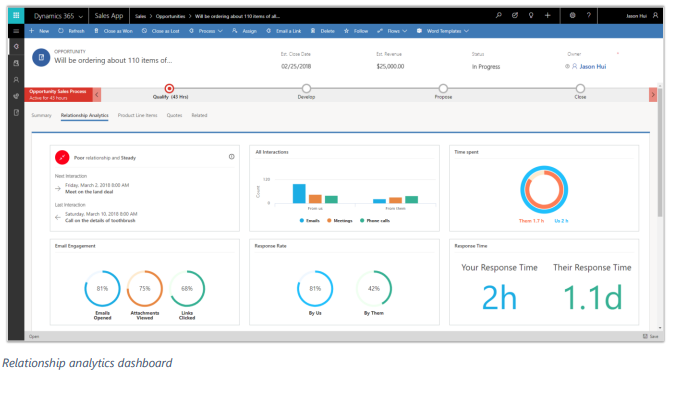
Task: Open the app launcher waffle icon
Action: 16,16
